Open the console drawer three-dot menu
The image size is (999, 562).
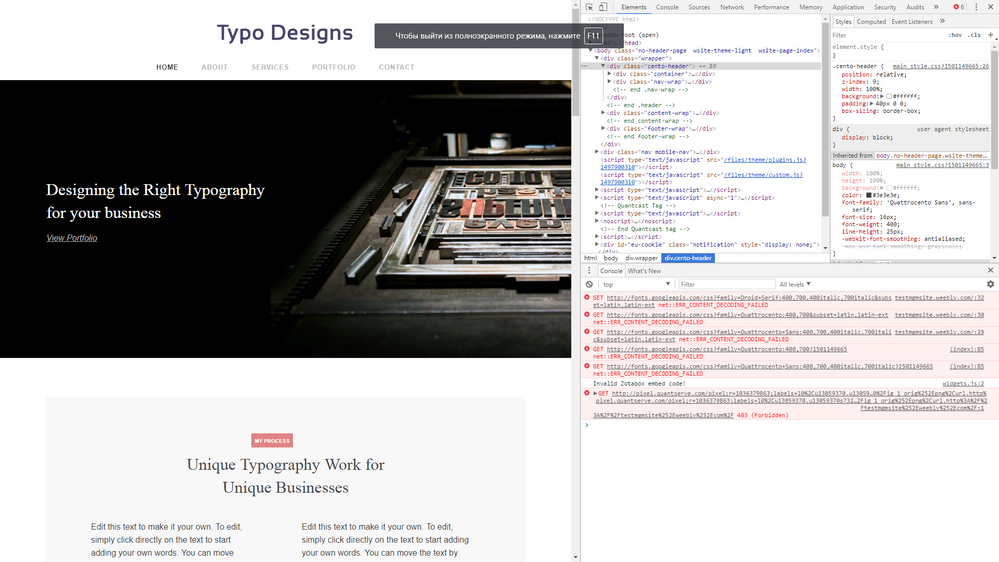click(589, 271)
